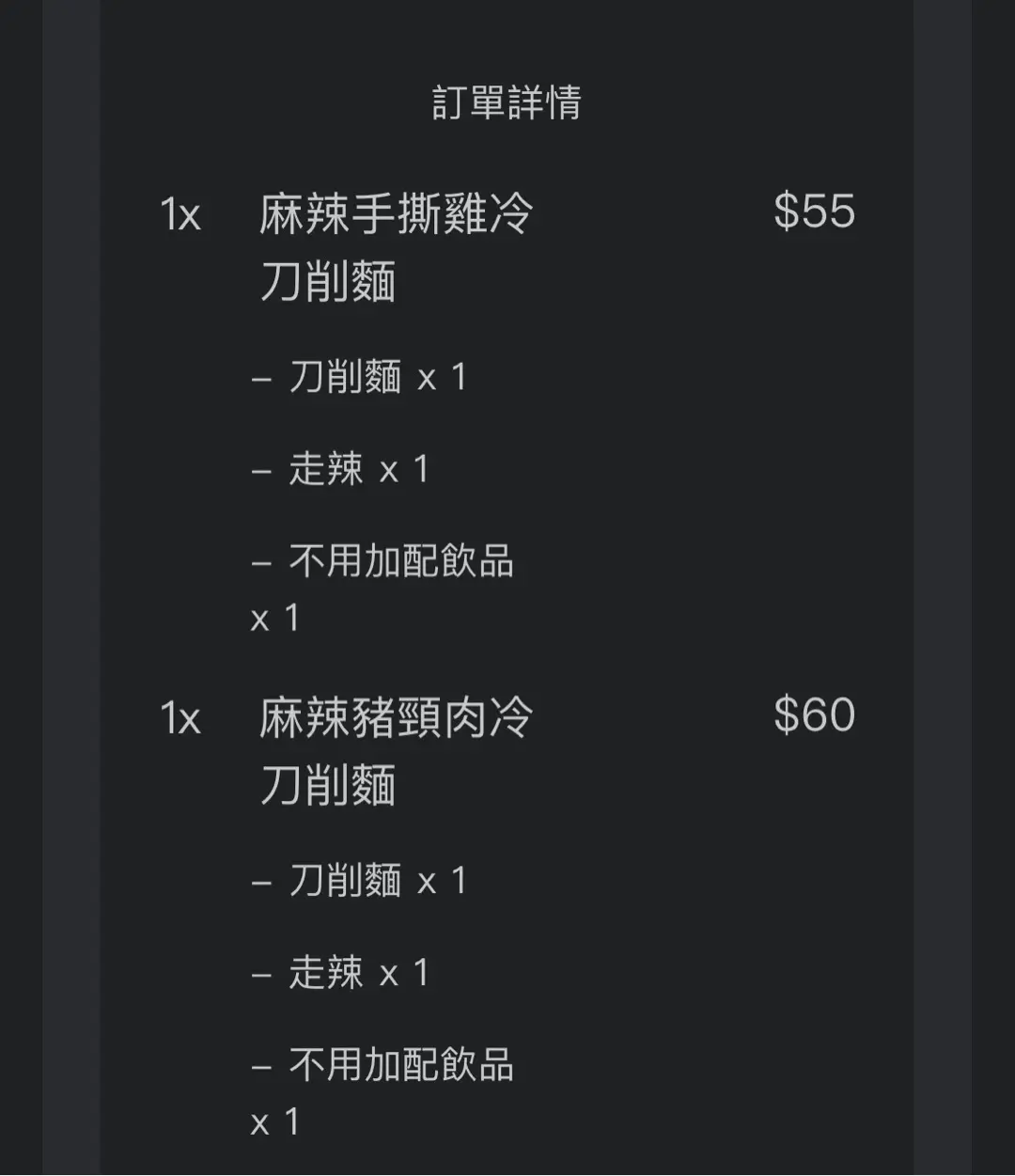Click the $60 price
Screen dimensions: 1015x1176
click(x=814, y=714)
